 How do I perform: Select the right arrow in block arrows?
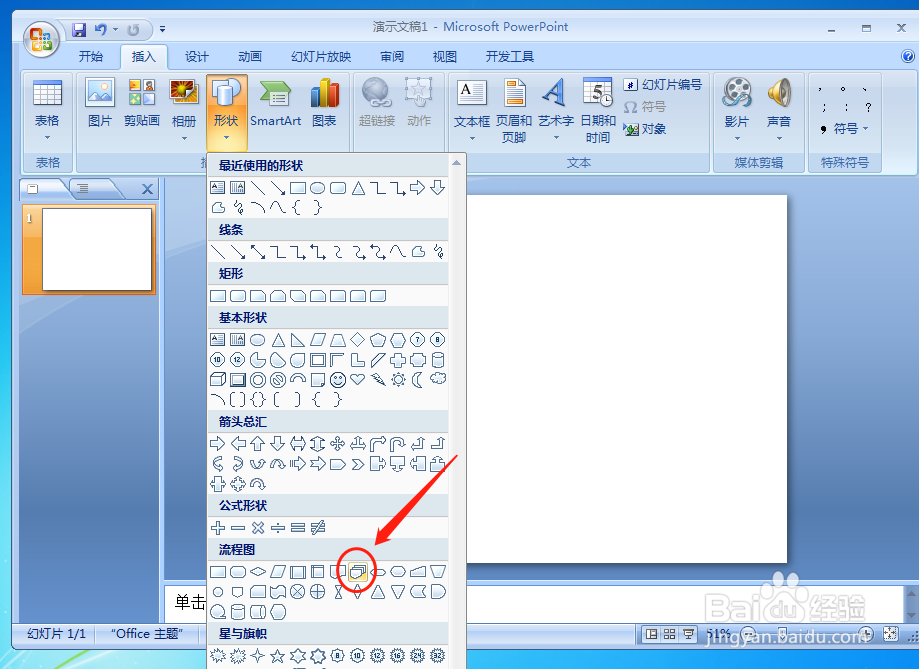(217, 444)
